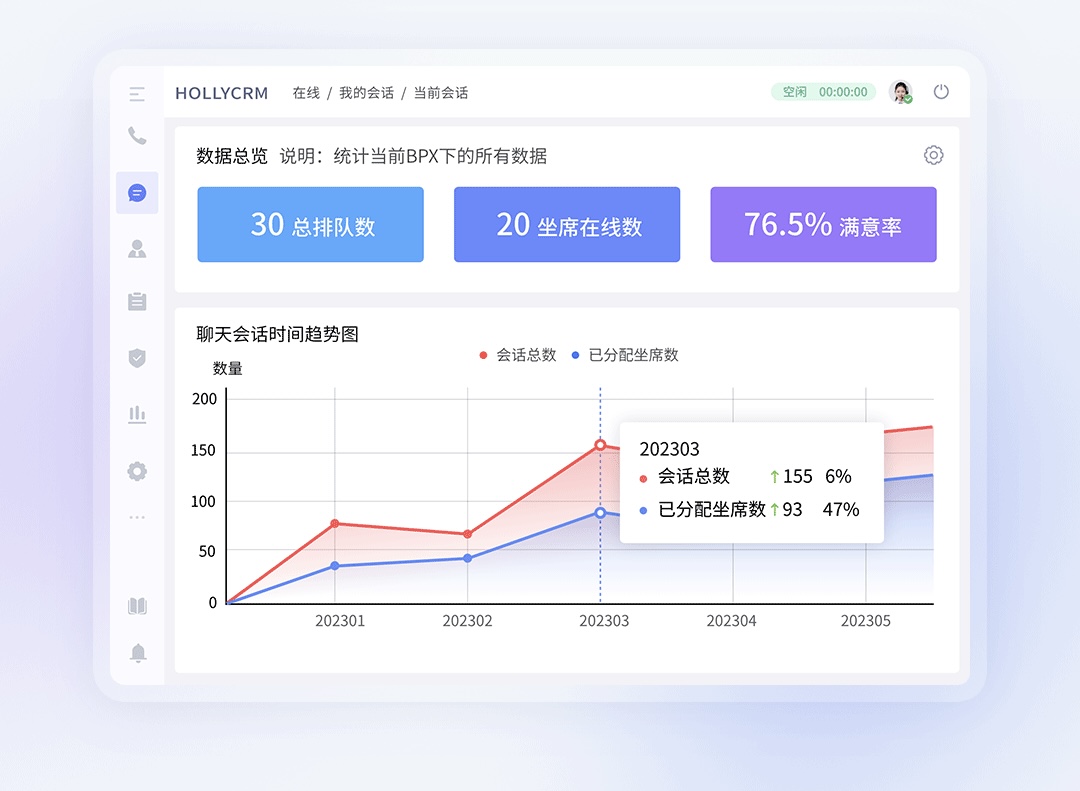Go to 当前会话 breadcrumb
This screenshot has height=791, width=1080.
pyautogui.click(x=441, y=93)
